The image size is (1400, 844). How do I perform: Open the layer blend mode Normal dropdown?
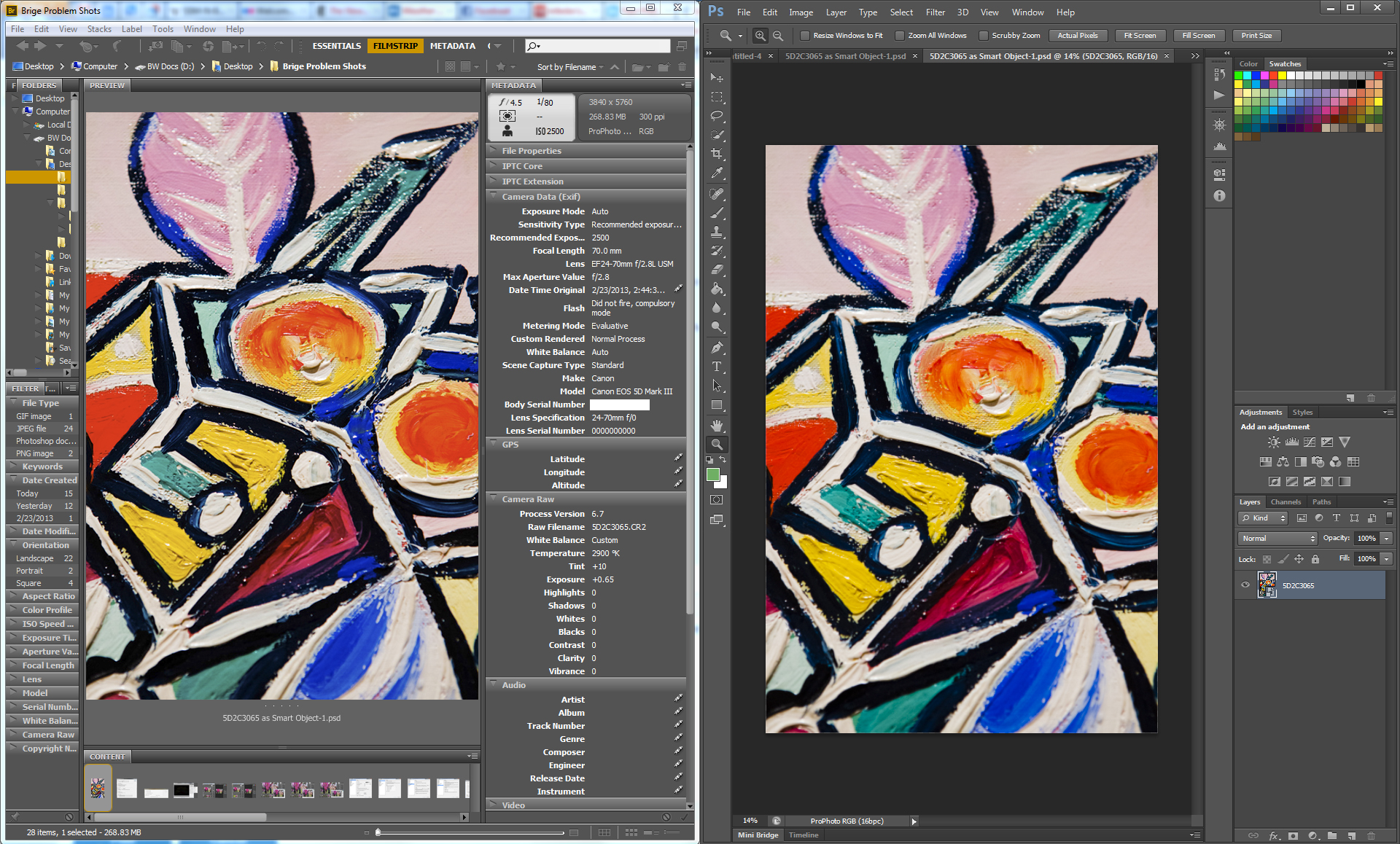point(1277,539)
